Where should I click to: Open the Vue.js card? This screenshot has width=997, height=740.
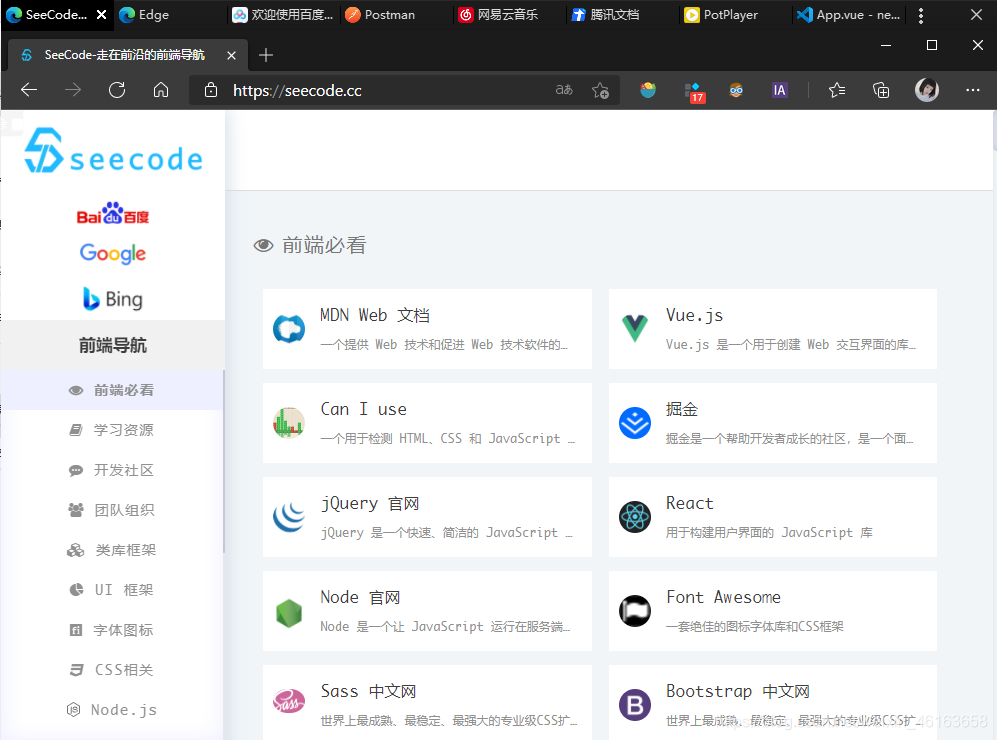(x=773, y=329)
